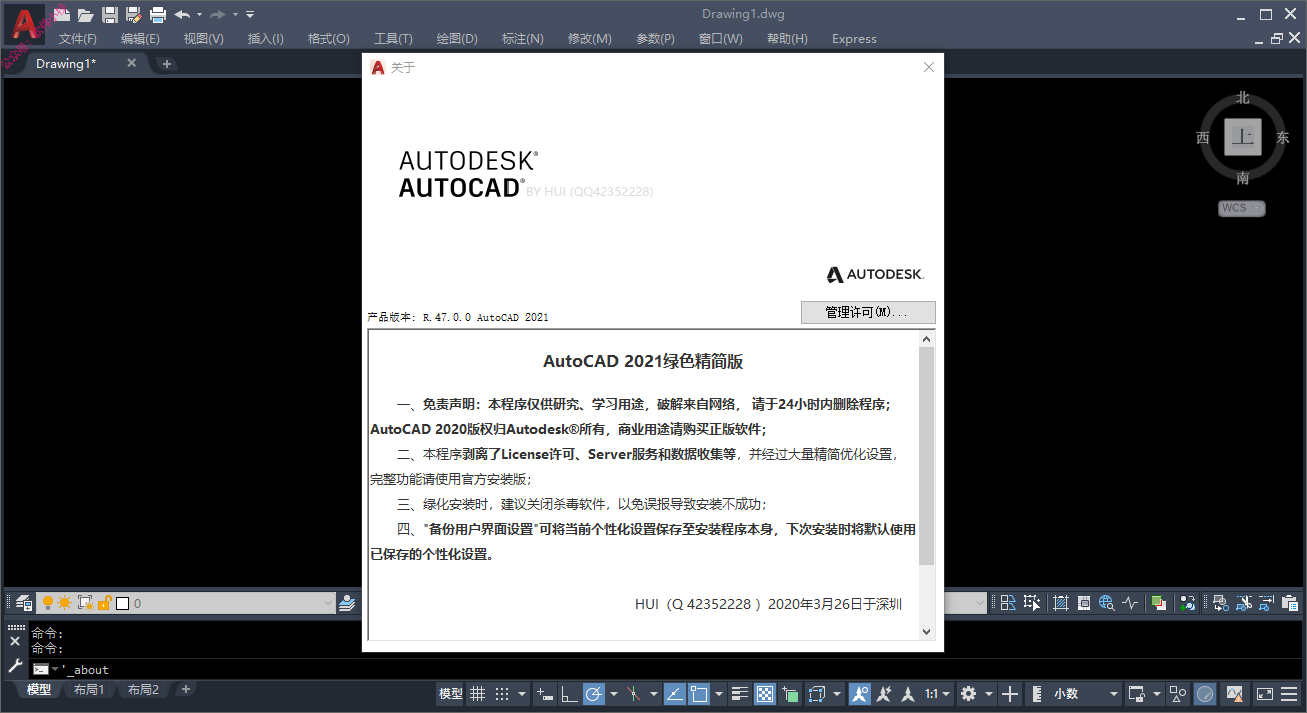
Task: Expand the undo history dropdown arrow
Action: (199, 14)
